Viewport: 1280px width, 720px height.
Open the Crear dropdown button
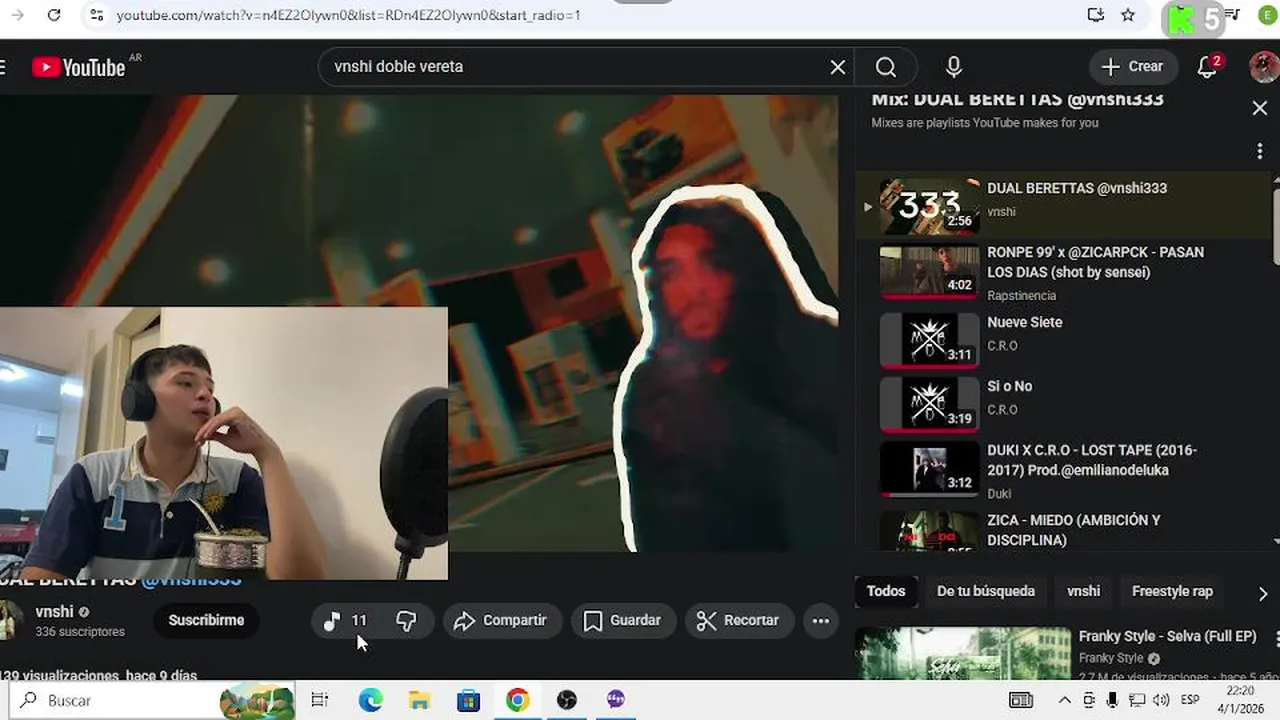click(1133, 67)
